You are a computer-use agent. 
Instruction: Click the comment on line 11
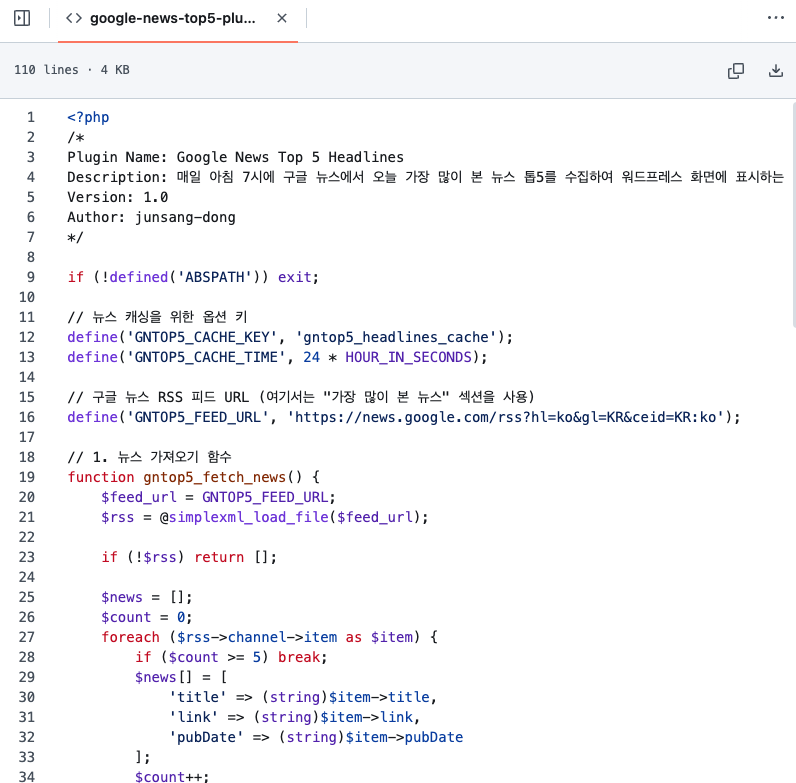pyautogui.click(x=157, y=317)
